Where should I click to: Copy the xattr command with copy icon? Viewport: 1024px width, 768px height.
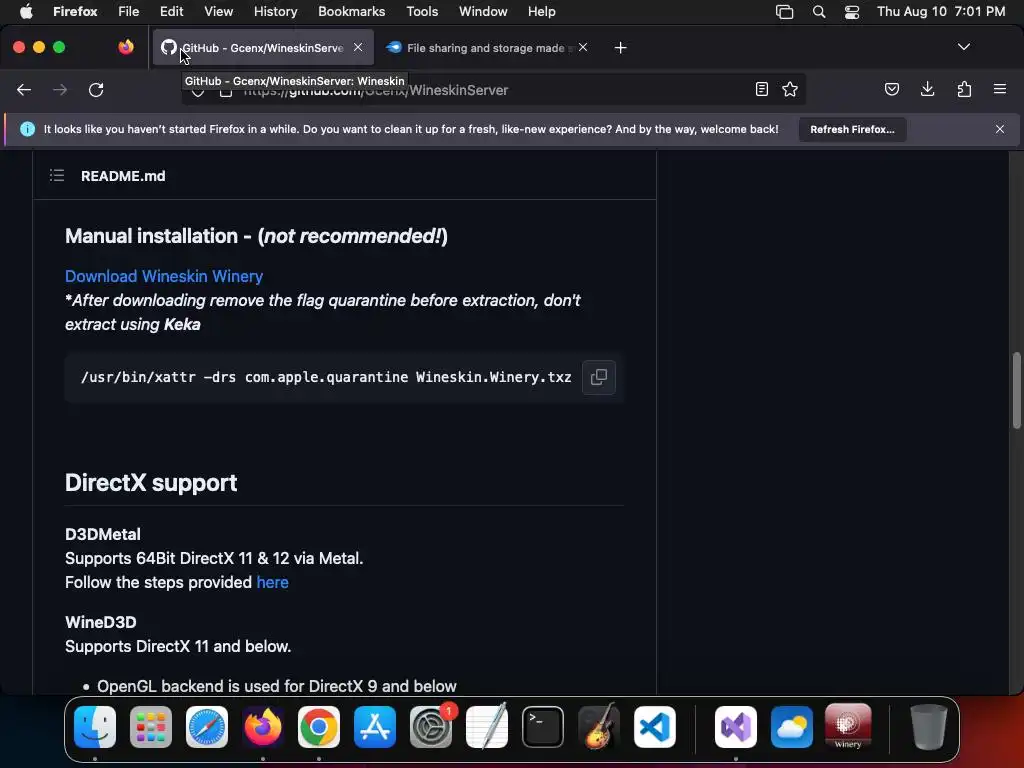pos(599,377)
